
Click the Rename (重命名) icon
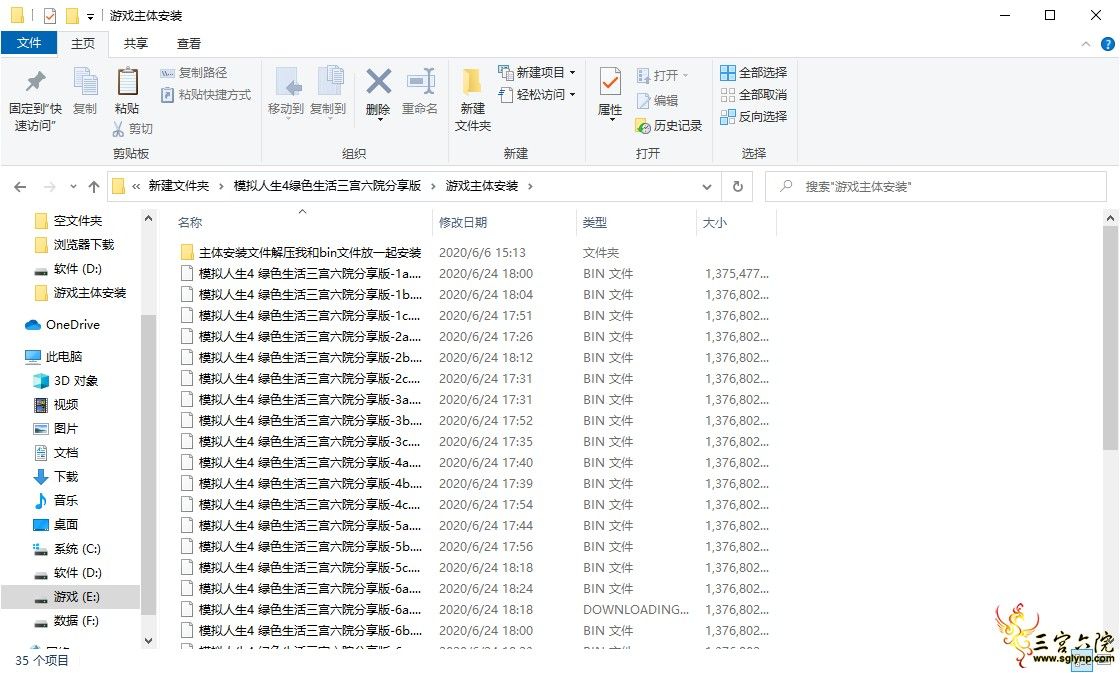(420, 81)
